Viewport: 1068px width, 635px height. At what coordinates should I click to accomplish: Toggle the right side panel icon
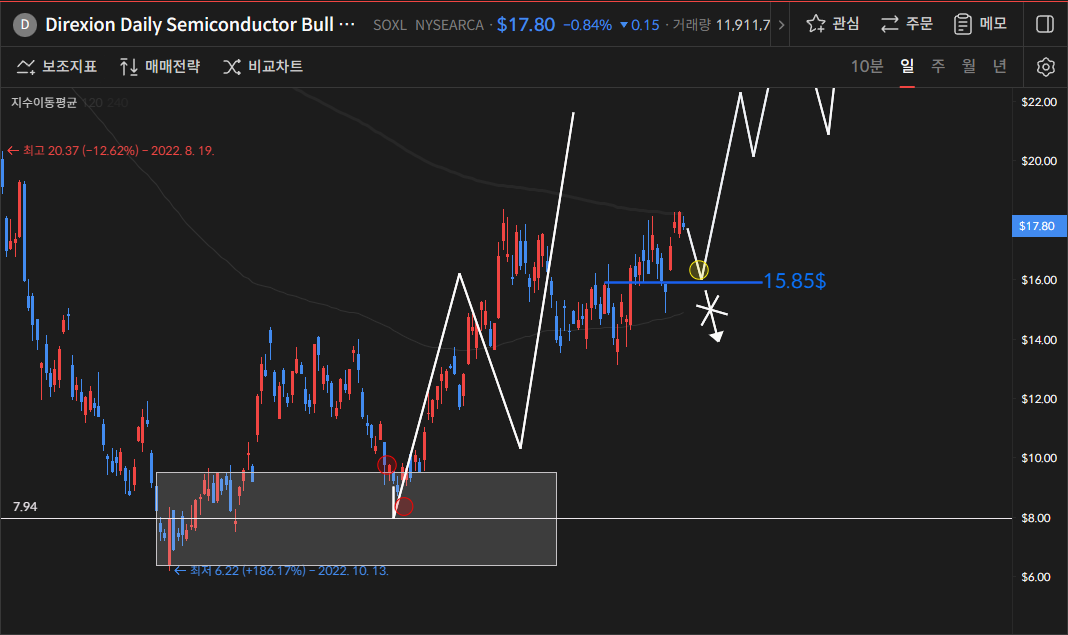coord(1045,24)
